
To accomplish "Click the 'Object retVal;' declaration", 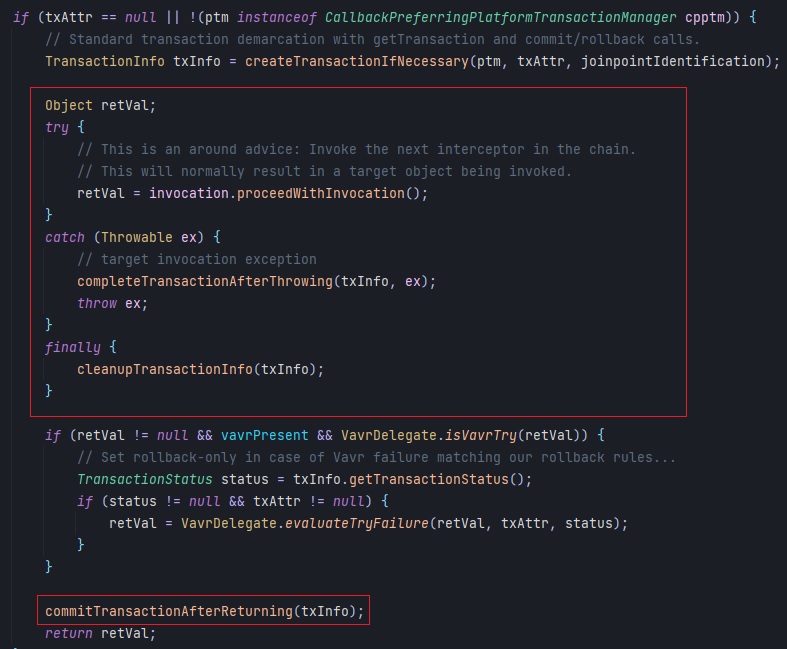I will 100,105.
